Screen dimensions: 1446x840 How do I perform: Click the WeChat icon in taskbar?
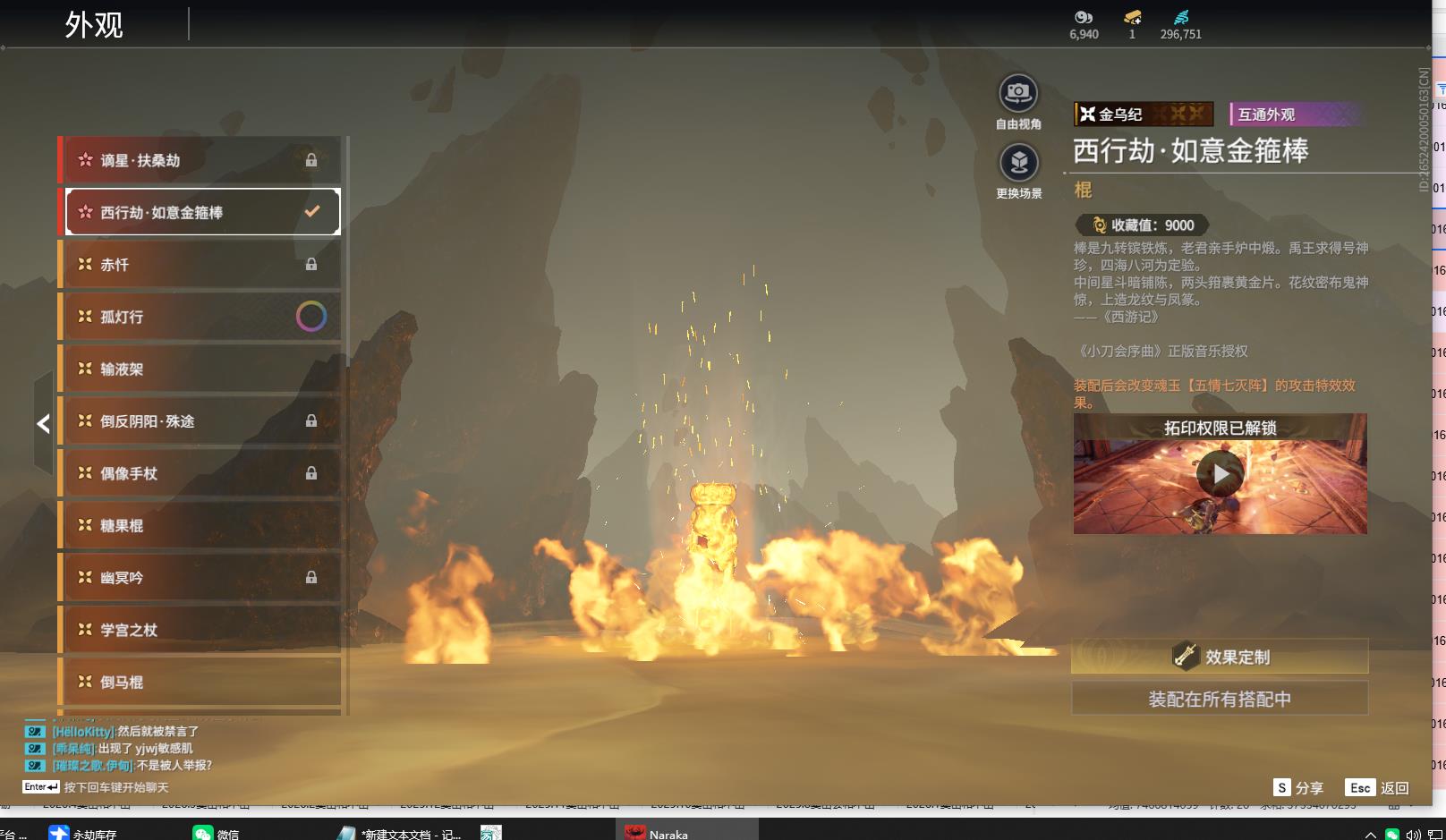click(x=203, y=833)
